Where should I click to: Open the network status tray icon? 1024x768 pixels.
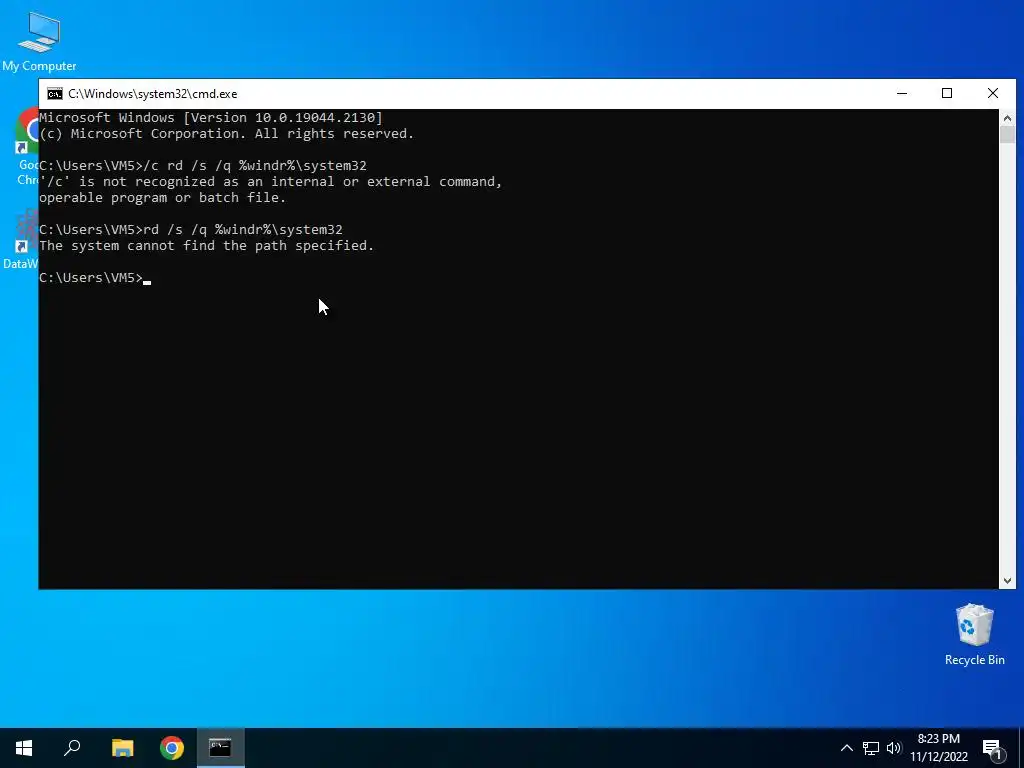(x=871, y=748)
